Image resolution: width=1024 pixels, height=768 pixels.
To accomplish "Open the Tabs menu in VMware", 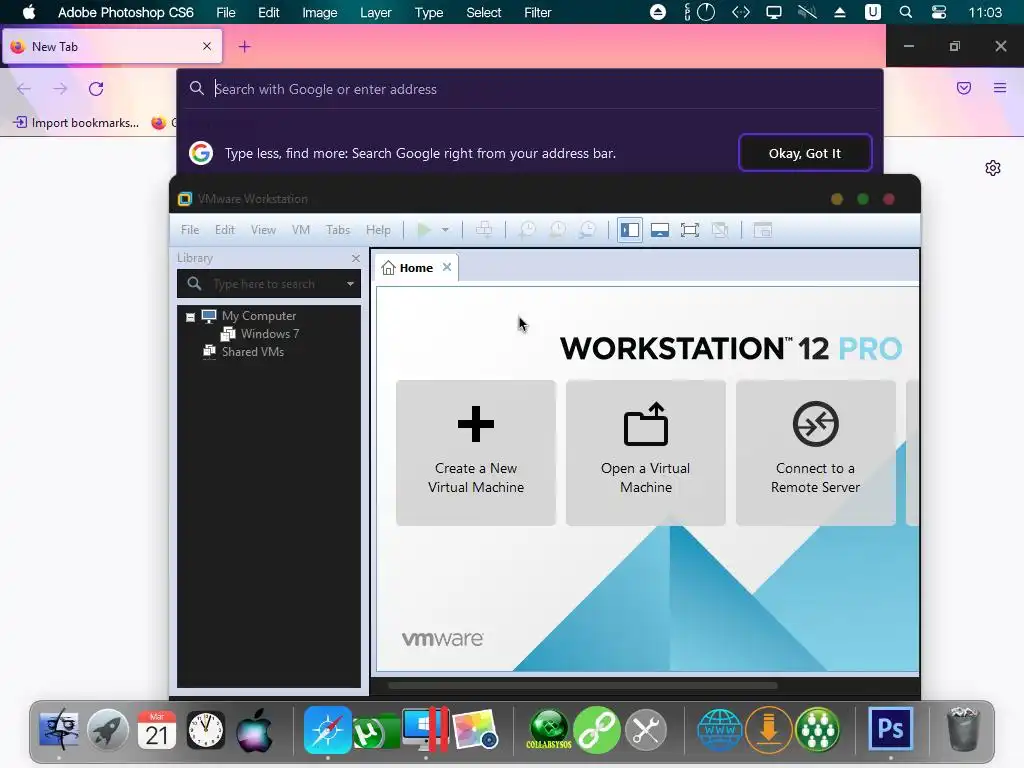I will tap(338, 230).
